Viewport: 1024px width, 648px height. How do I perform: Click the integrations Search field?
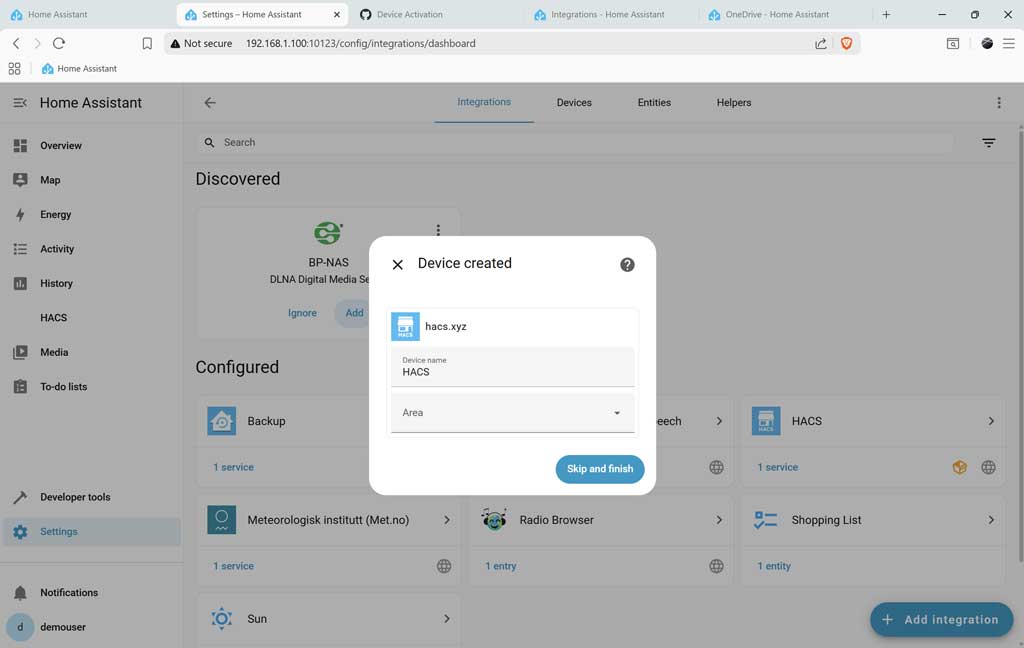tap(575, 142)
